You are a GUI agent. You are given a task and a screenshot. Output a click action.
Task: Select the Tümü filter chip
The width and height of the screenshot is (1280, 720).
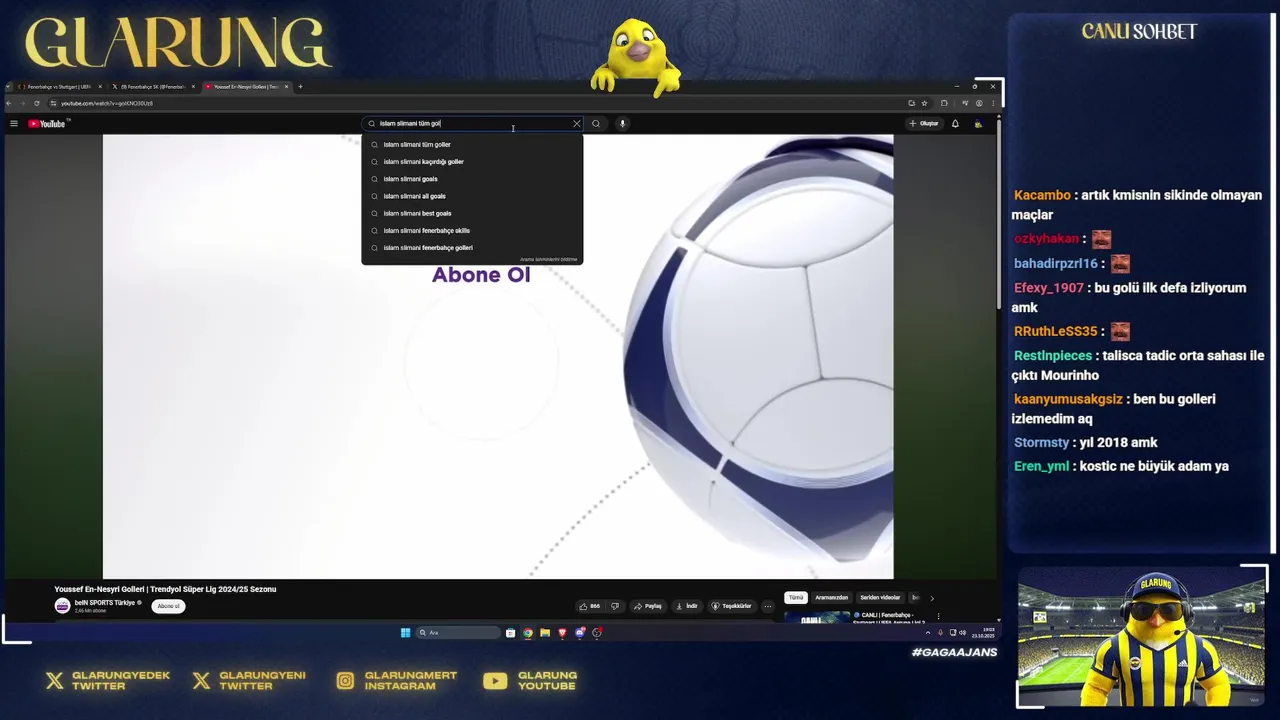[796, 598]
